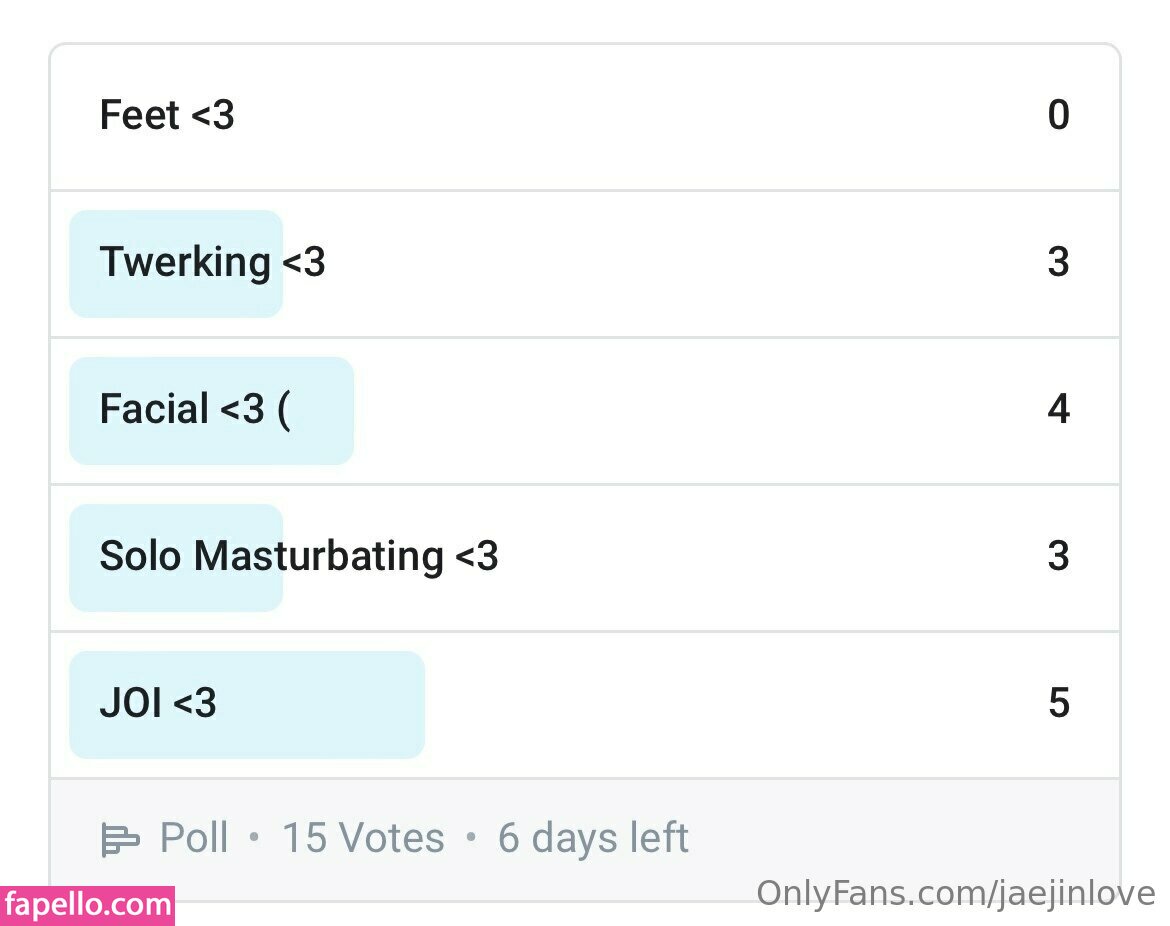
Task: Click the Solo Masturbating row's count of 3
Action: click(1058, 556)
